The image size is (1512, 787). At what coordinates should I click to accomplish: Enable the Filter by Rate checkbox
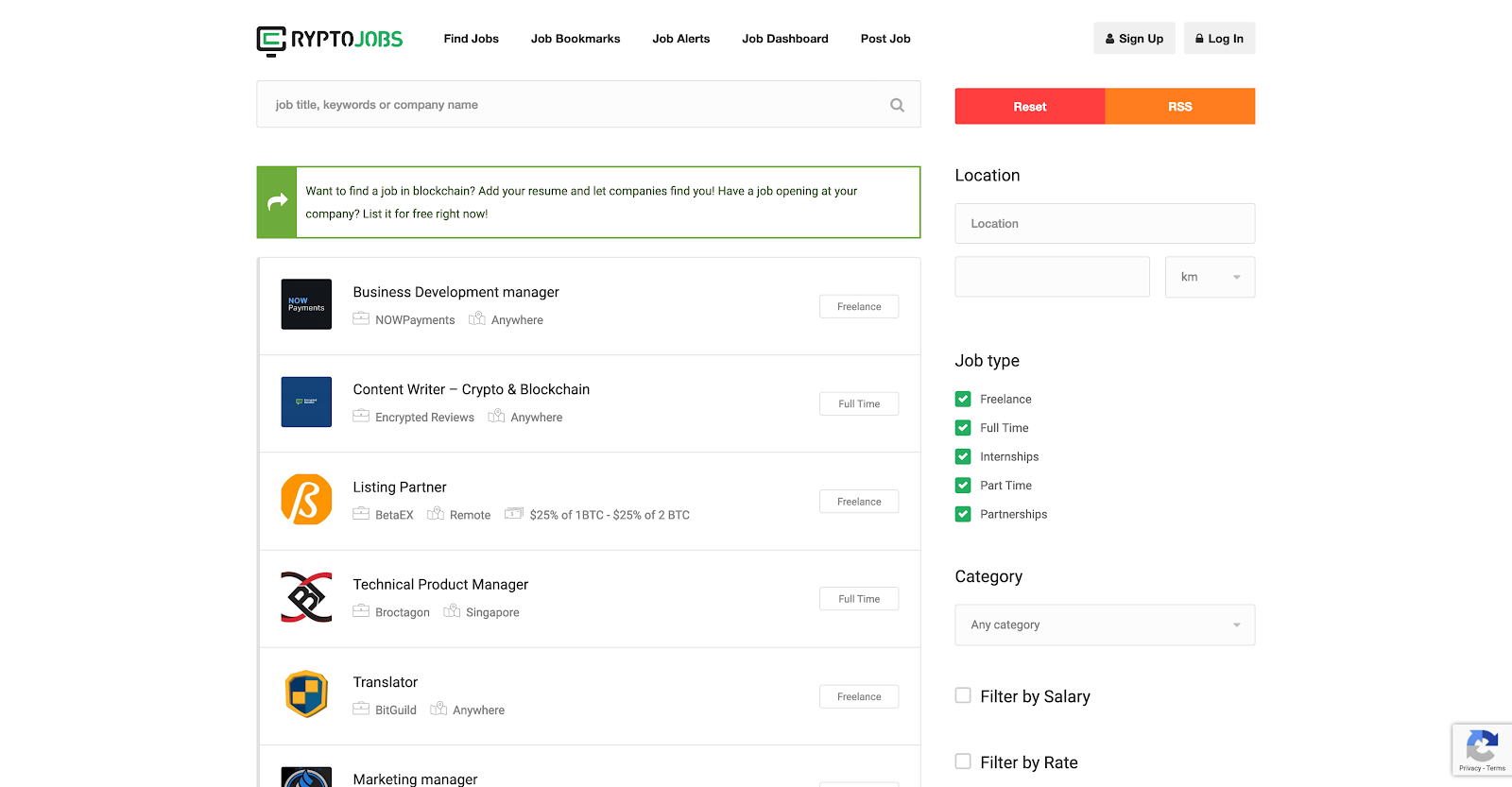point(963,761)
